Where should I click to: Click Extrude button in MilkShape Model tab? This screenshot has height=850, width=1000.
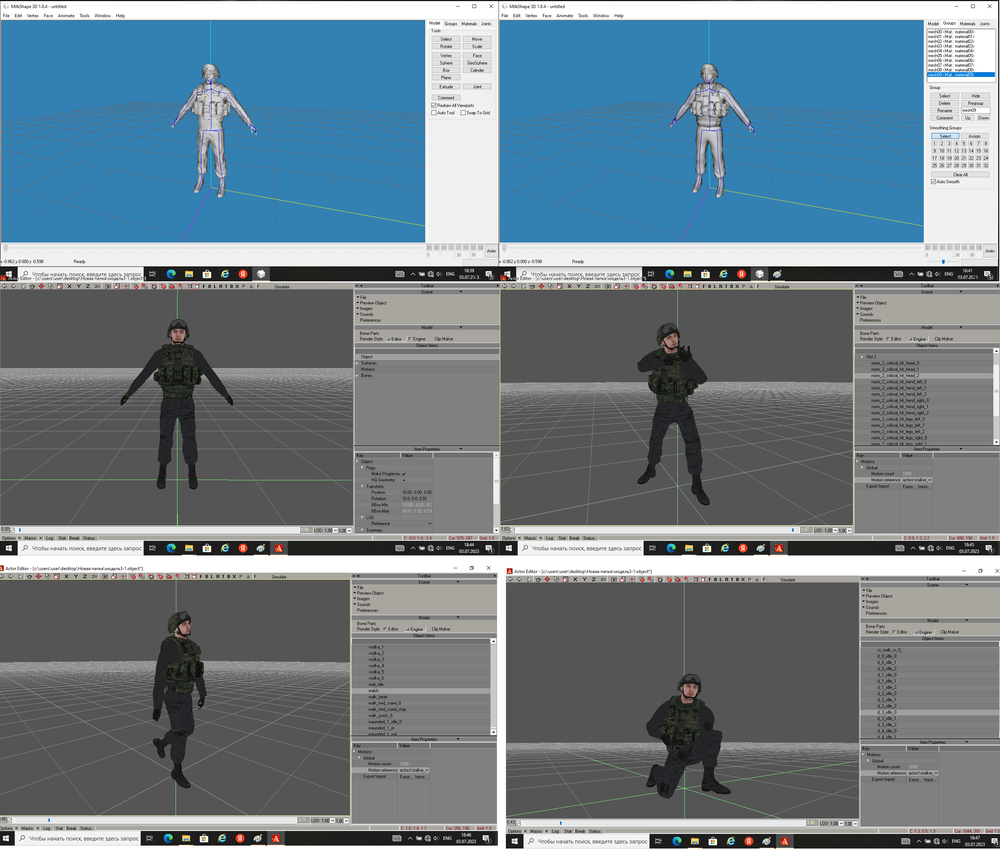446,87
